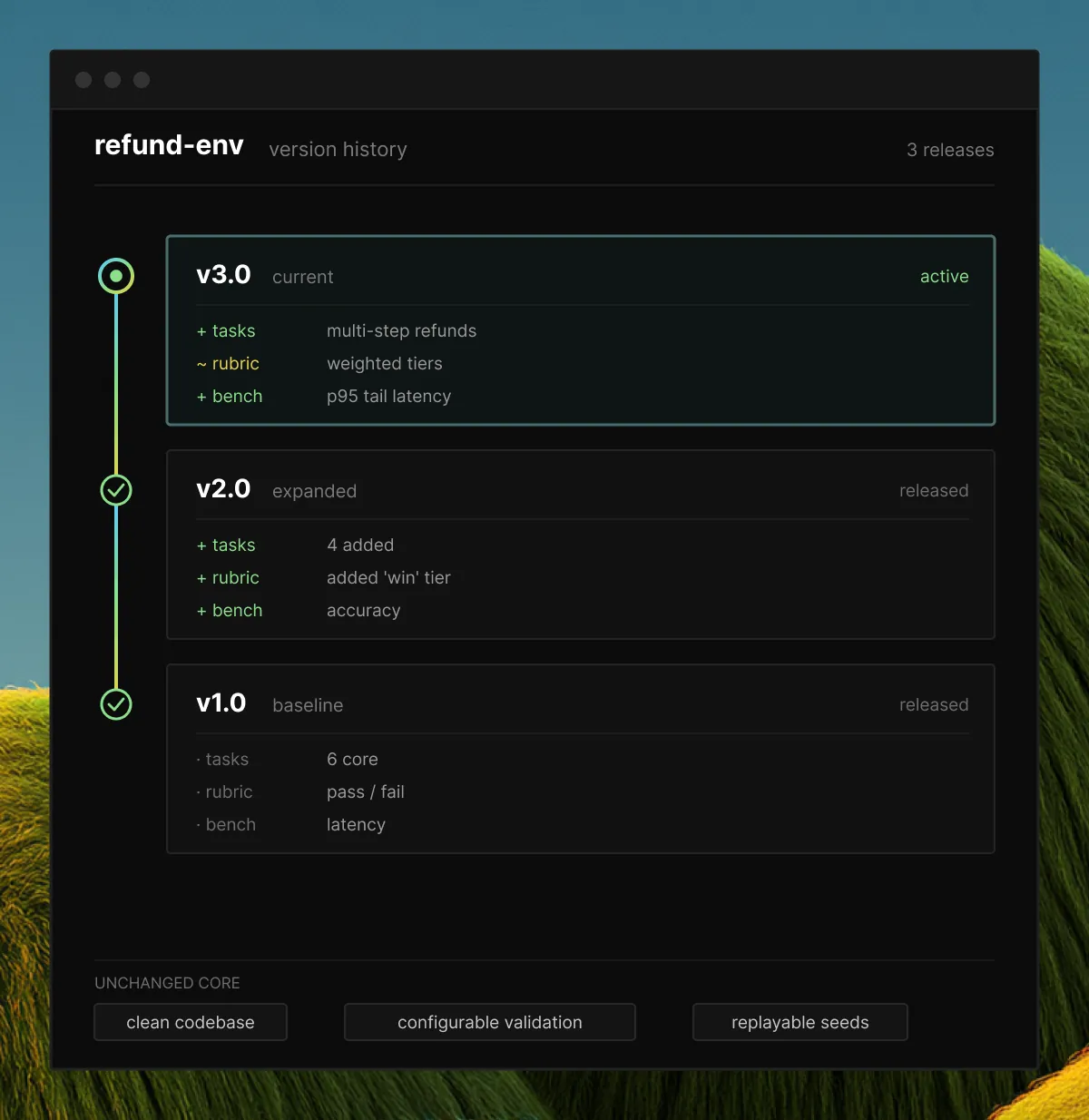Click the 'current' tag beside v3.0
This screenshot has width=1089, height=1120.
tap(303, 278)
